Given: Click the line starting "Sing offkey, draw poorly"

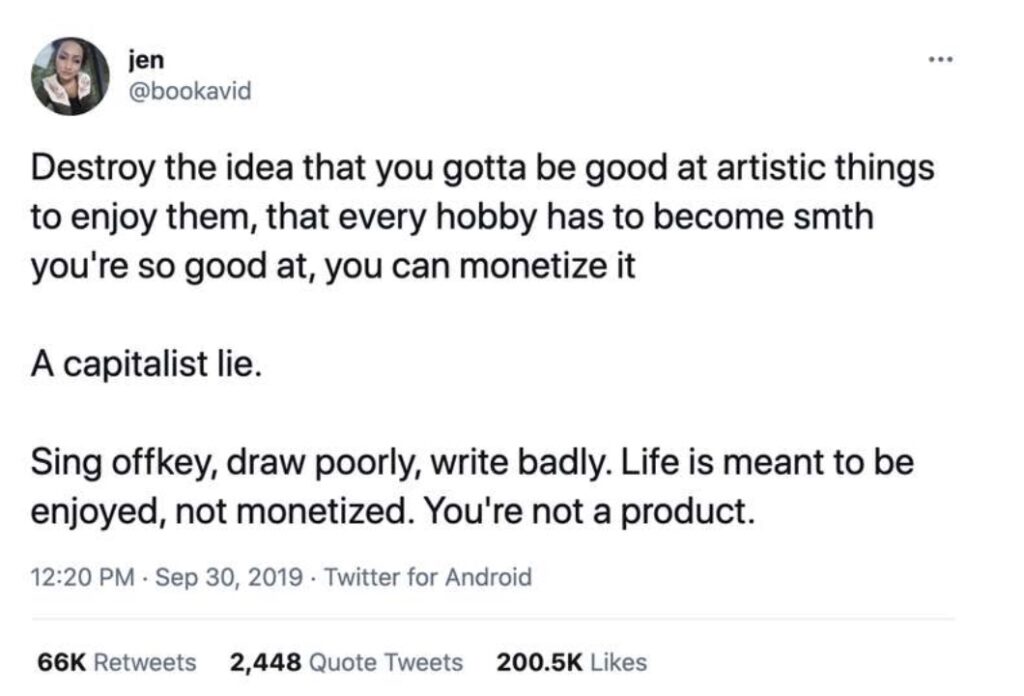Looking at the screenshot, I should point(472,463).
